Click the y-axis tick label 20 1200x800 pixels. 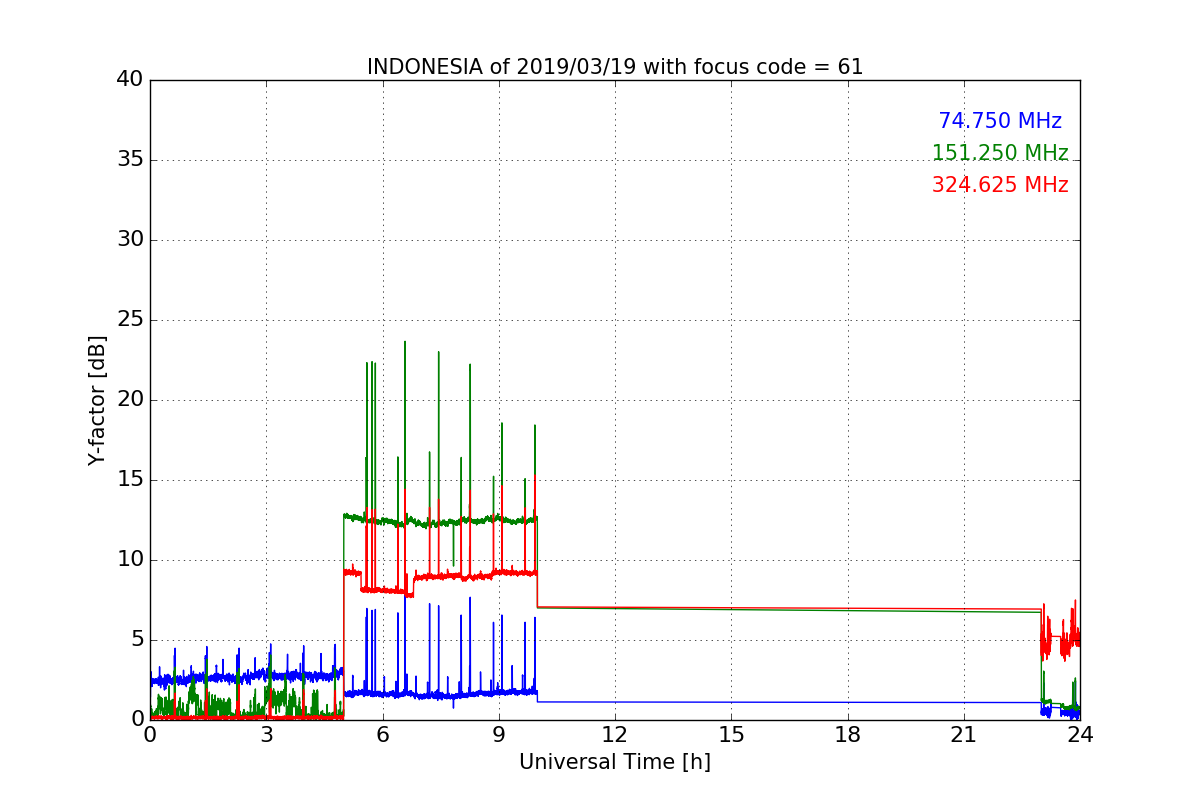[x=130, y=400]
